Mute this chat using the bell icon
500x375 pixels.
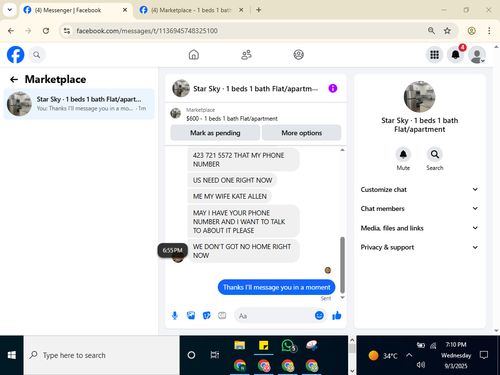(403, 154)
